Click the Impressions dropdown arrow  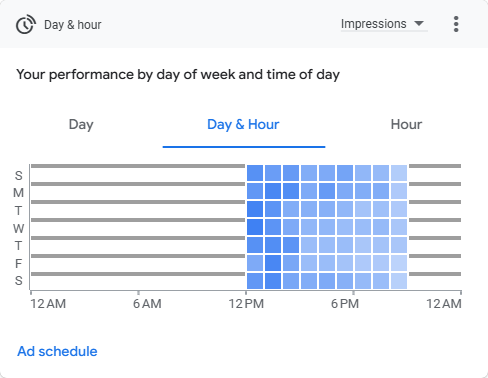pyautogui.click(x=419, y=24)
